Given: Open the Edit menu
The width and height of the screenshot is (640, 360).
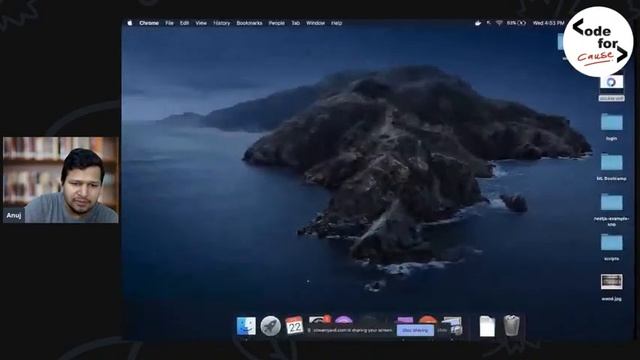Looking at the screenshot, I should 184,23.
